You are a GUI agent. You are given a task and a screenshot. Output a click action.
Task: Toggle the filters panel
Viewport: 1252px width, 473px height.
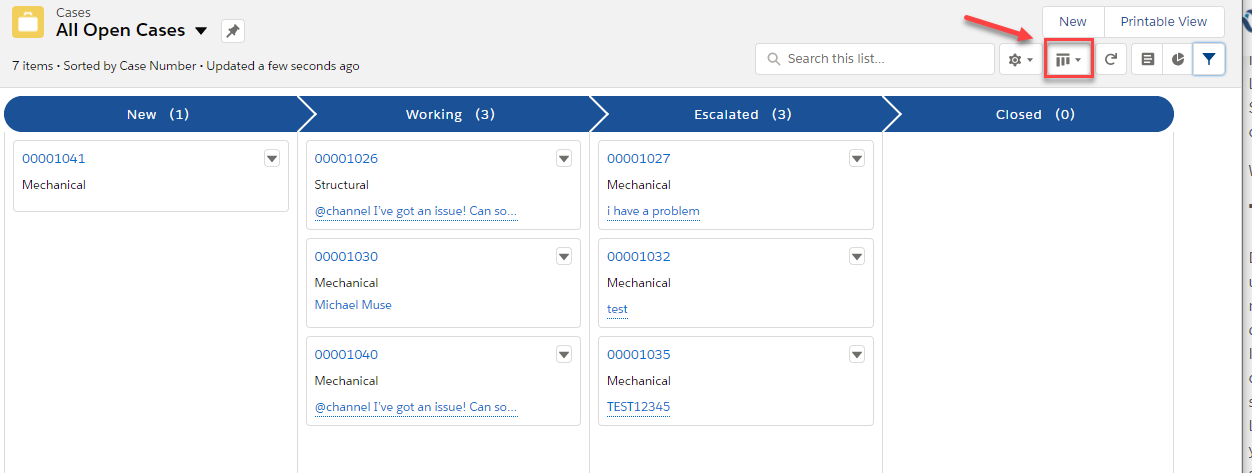pyautogui.click(x=1209, y=59)
